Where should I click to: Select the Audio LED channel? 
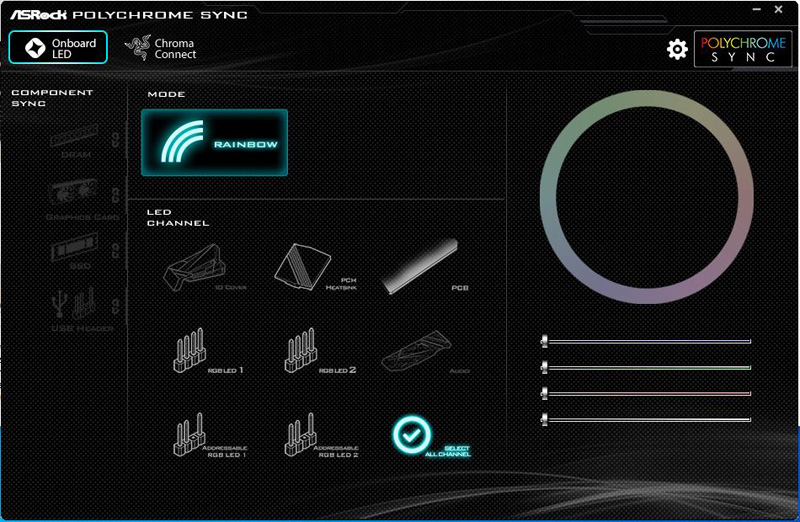click(x=424, y=351)
